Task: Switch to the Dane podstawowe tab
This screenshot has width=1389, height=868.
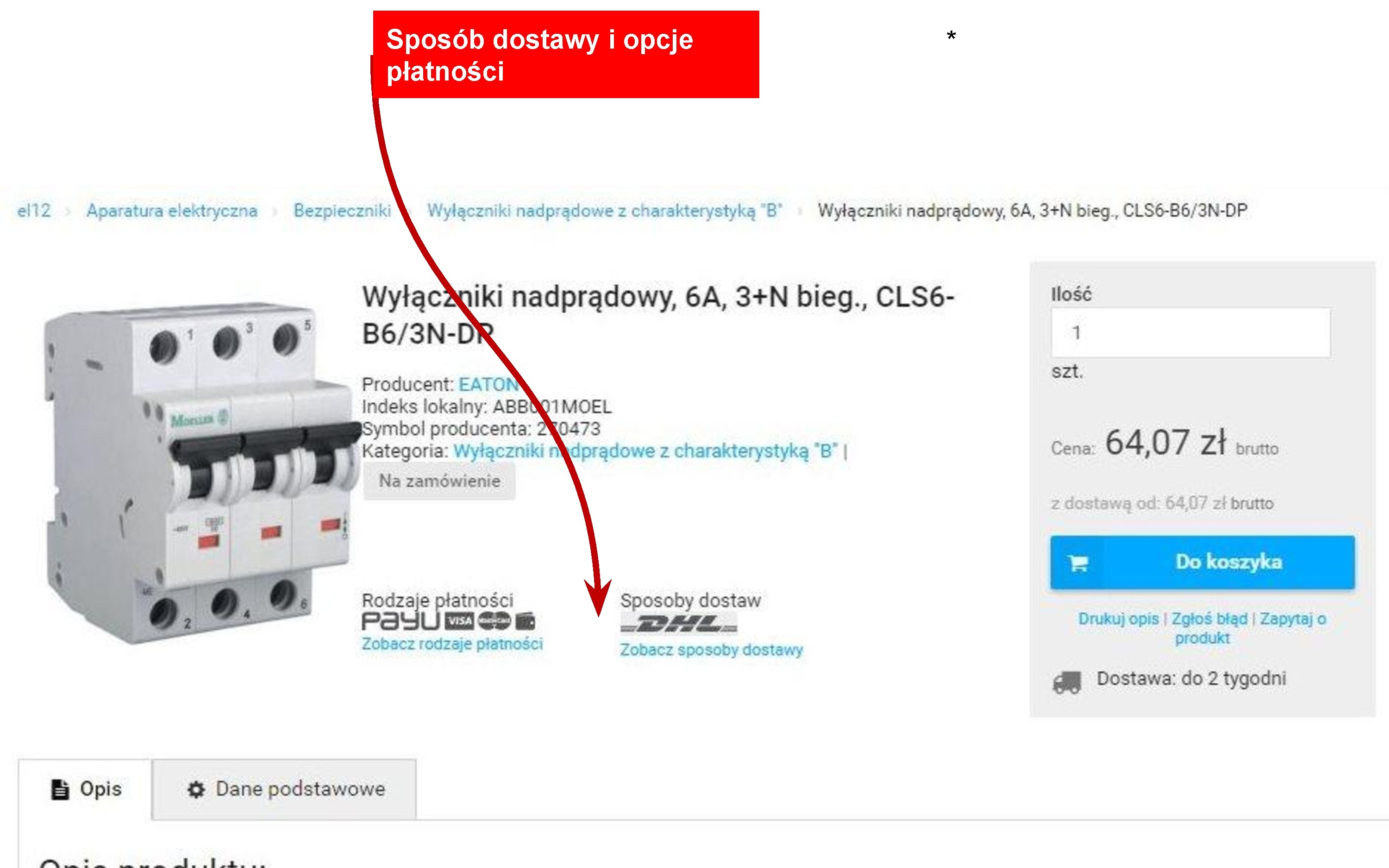Action: (x=284, y=789)
